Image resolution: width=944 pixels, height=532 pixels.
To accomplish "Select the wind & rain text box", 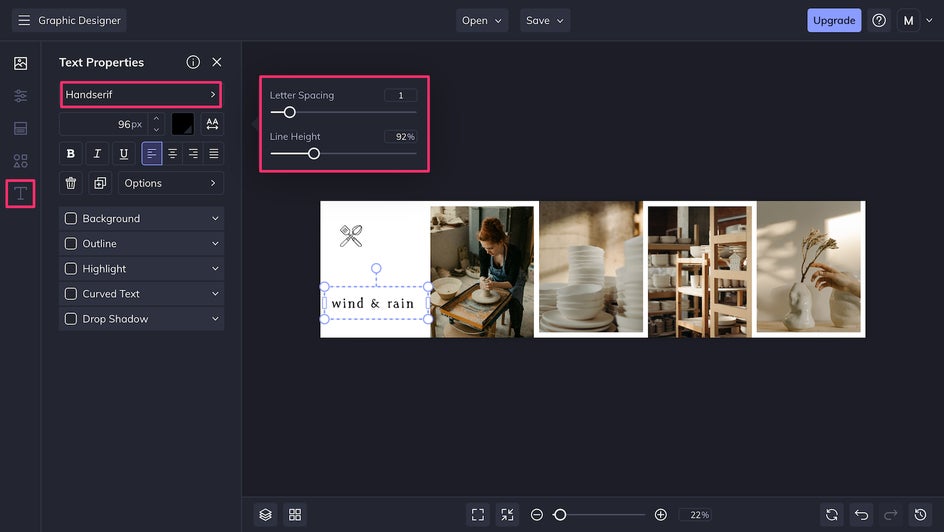I will point(376,303).
